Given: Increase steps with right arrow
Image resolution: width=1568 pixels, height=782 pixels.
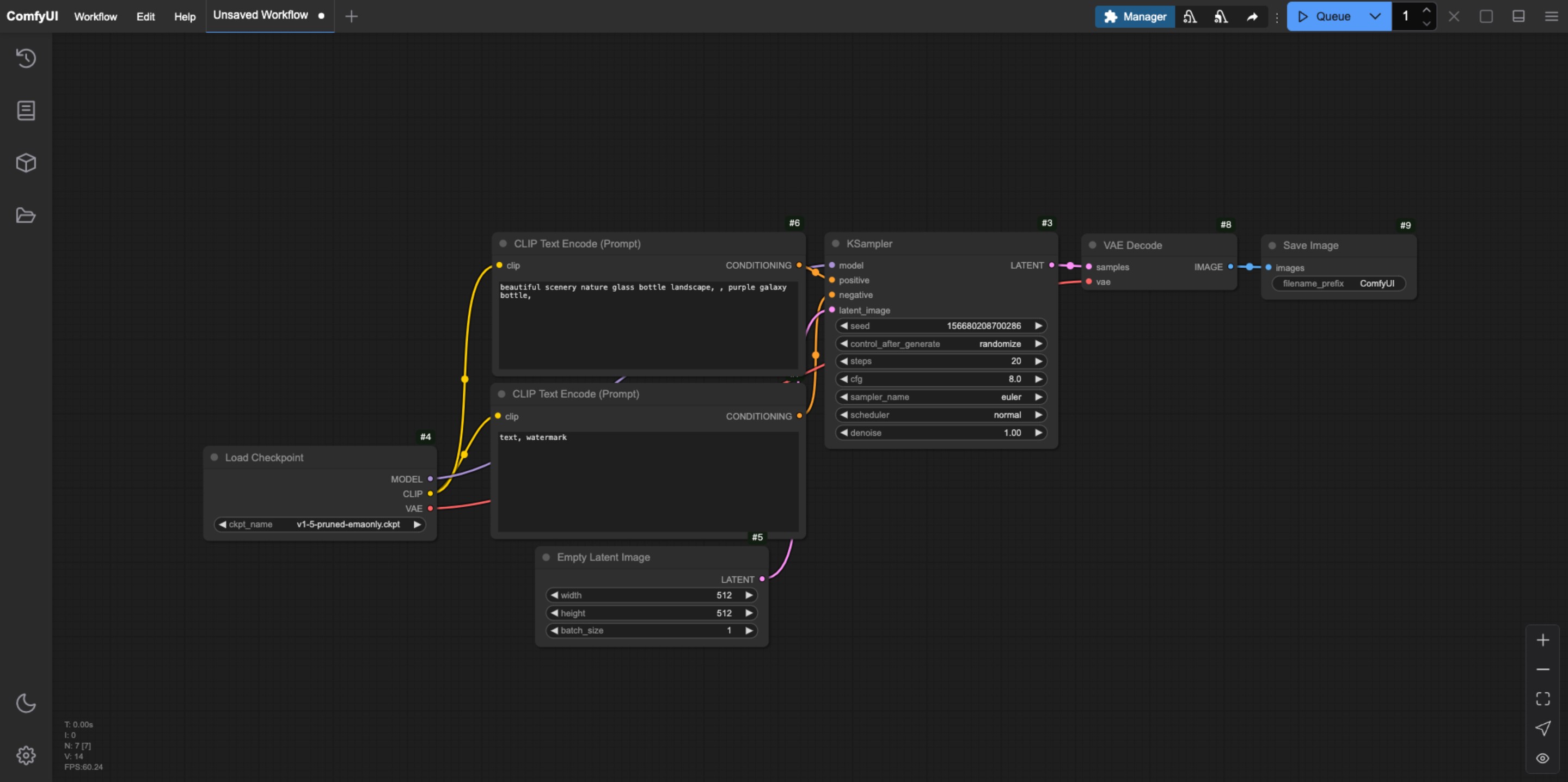Looking at the screenshot, I should click(x=1038, y=361).
